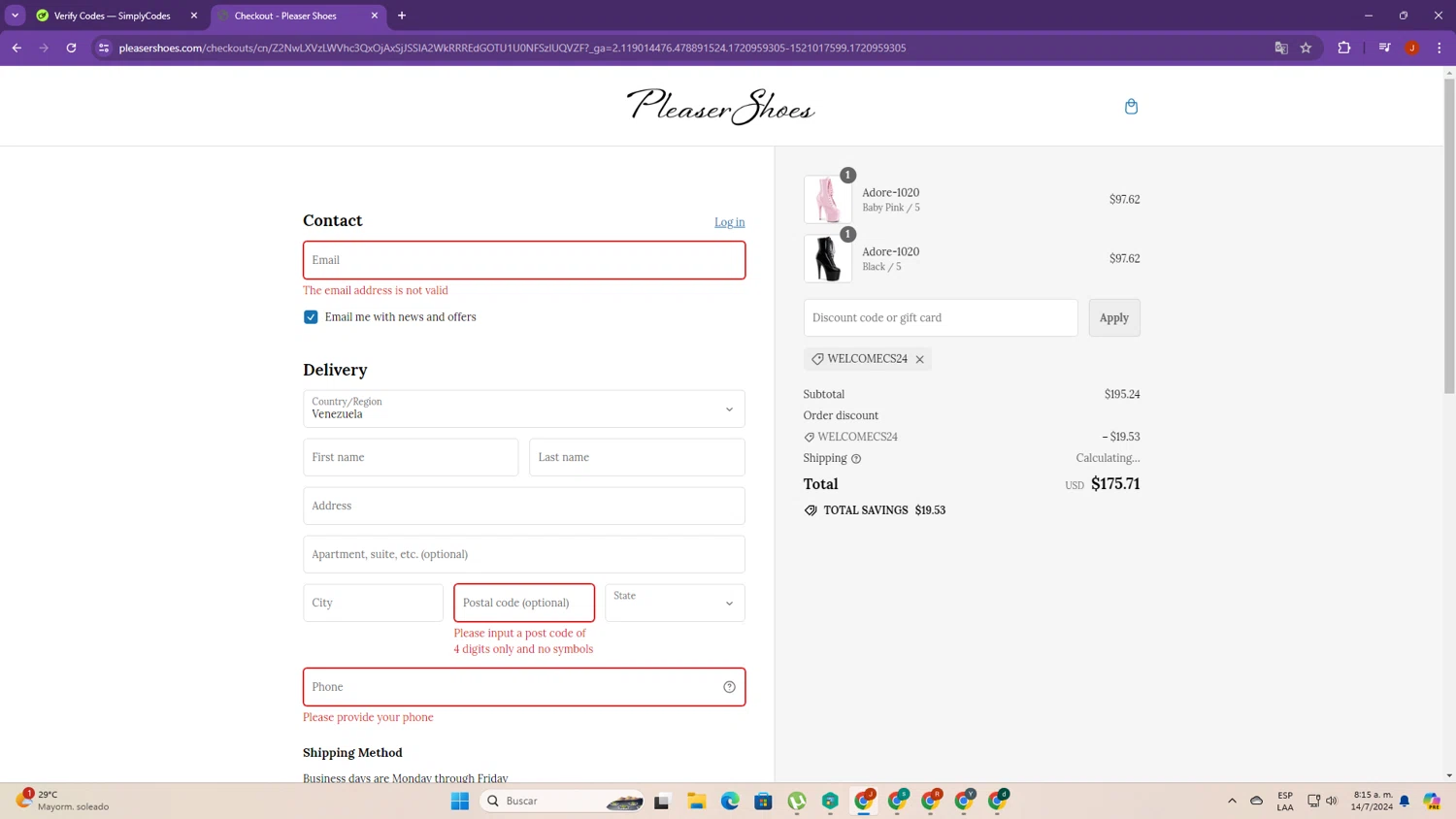Remove the WELCOMECS24 discount code tag
The height and width of the screenshot is (819, 1456).
(920, 359)
